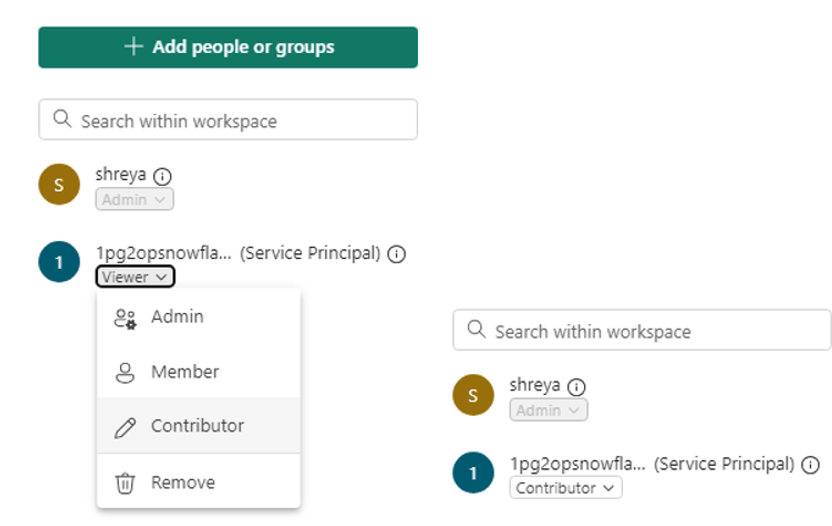Click the Add people or groups button
Image resolution: width=832 pixels, height=526 pixels.
228,47
